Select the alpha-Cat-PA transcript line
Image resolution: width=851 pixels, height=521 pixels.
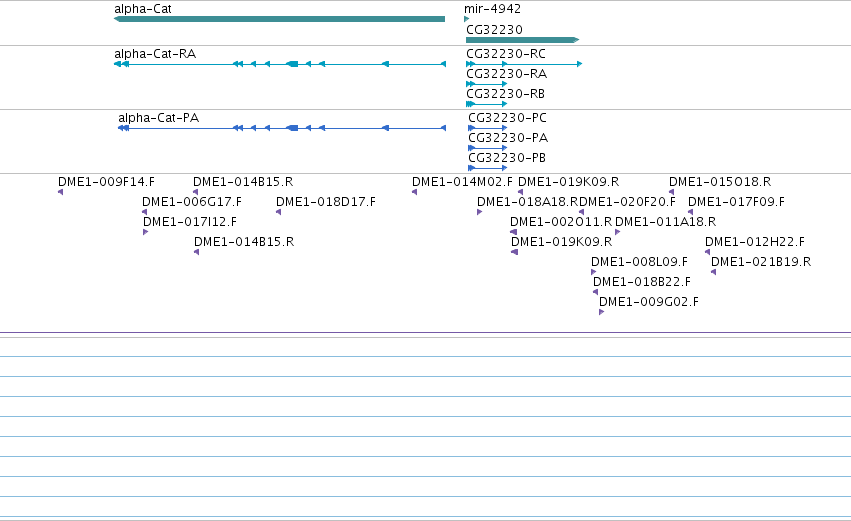point(282,128)
